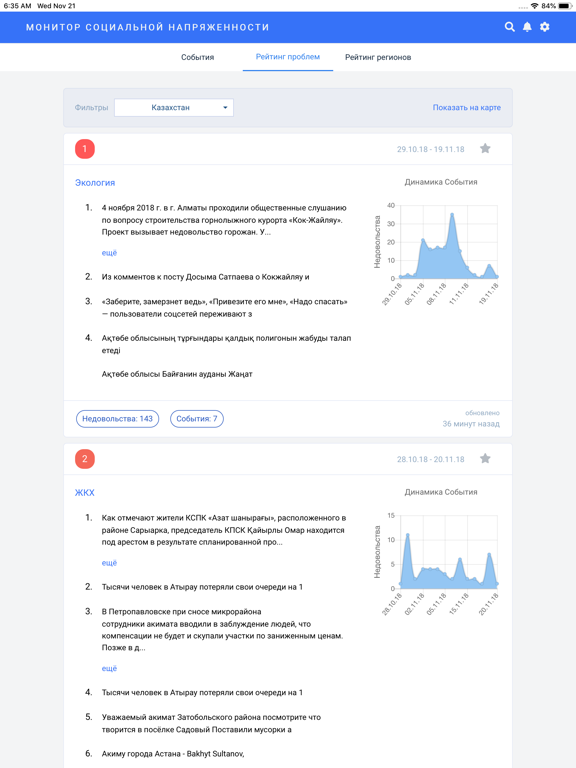This screenshot has width=576, height=768.
Task: Open the Экология category link
Action: click(95, 183)
